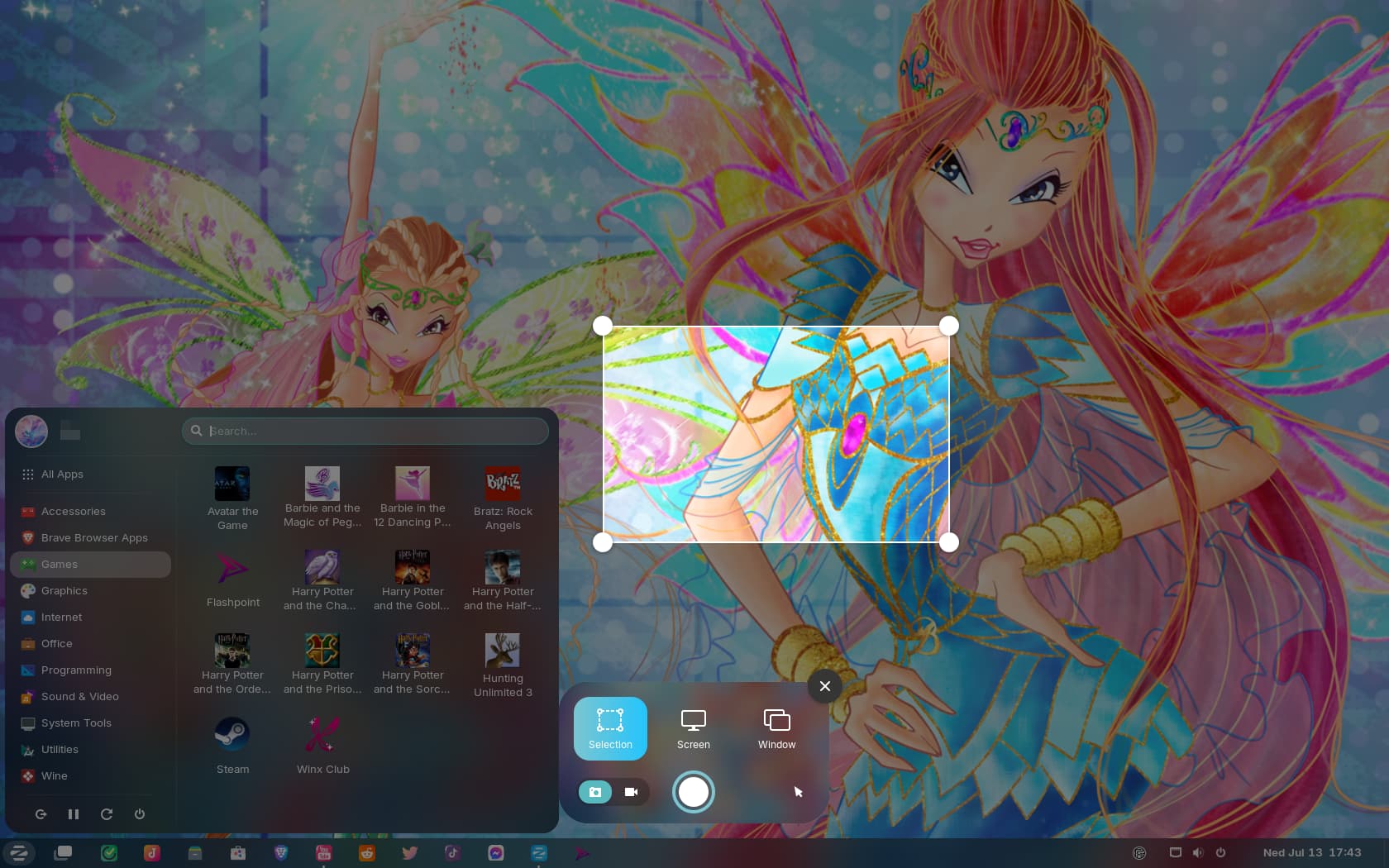Launch Barbie in the 12 Dancing Princesses
This screenshot has height=868, width=1389.
pos(413,498)
